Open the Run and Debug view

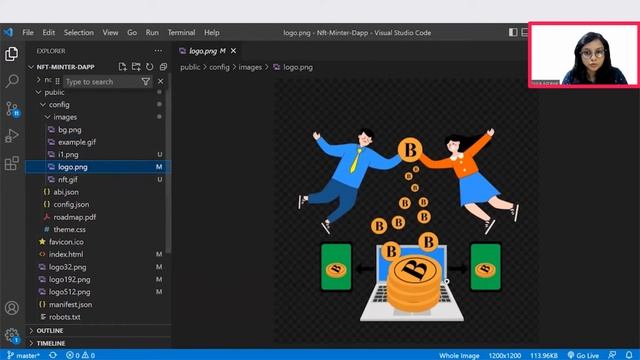pyautogui.click(x=12, y=136)
